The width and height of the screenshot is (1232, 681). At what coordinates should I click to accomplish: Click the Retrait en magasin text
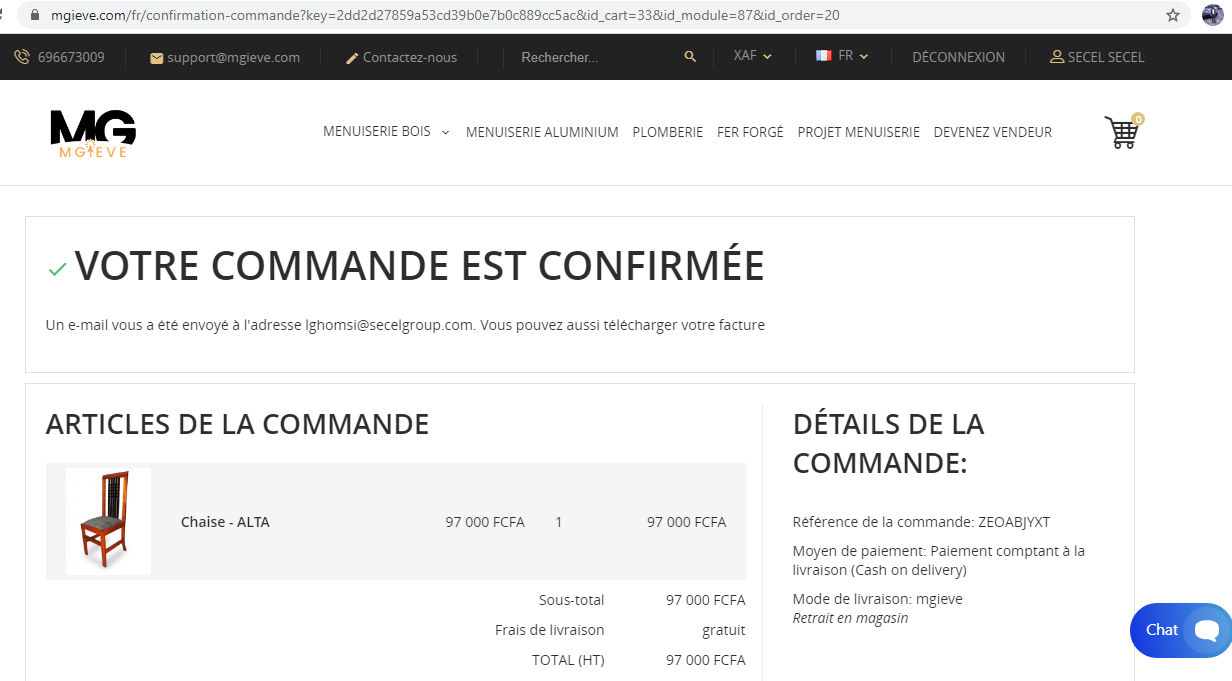click(x=850, y=618)
